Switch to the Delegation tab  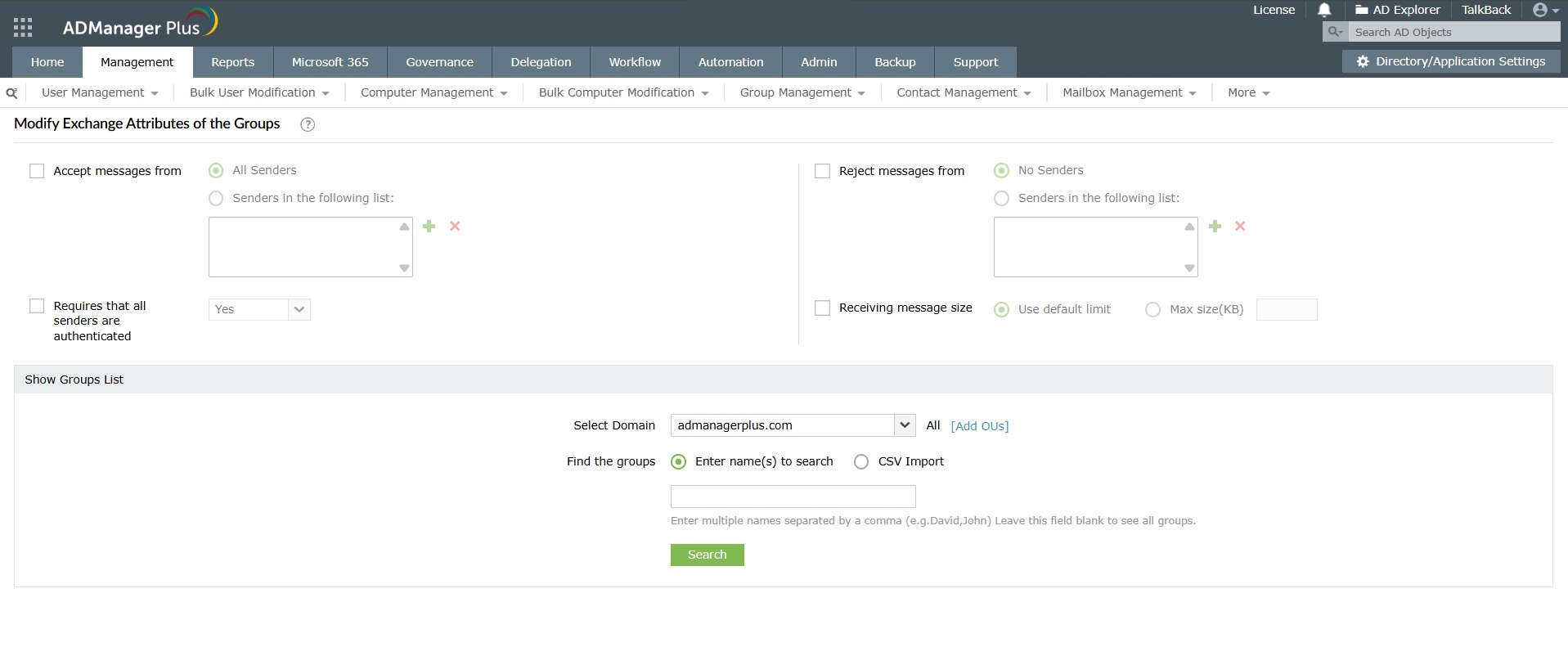point(541,62)
